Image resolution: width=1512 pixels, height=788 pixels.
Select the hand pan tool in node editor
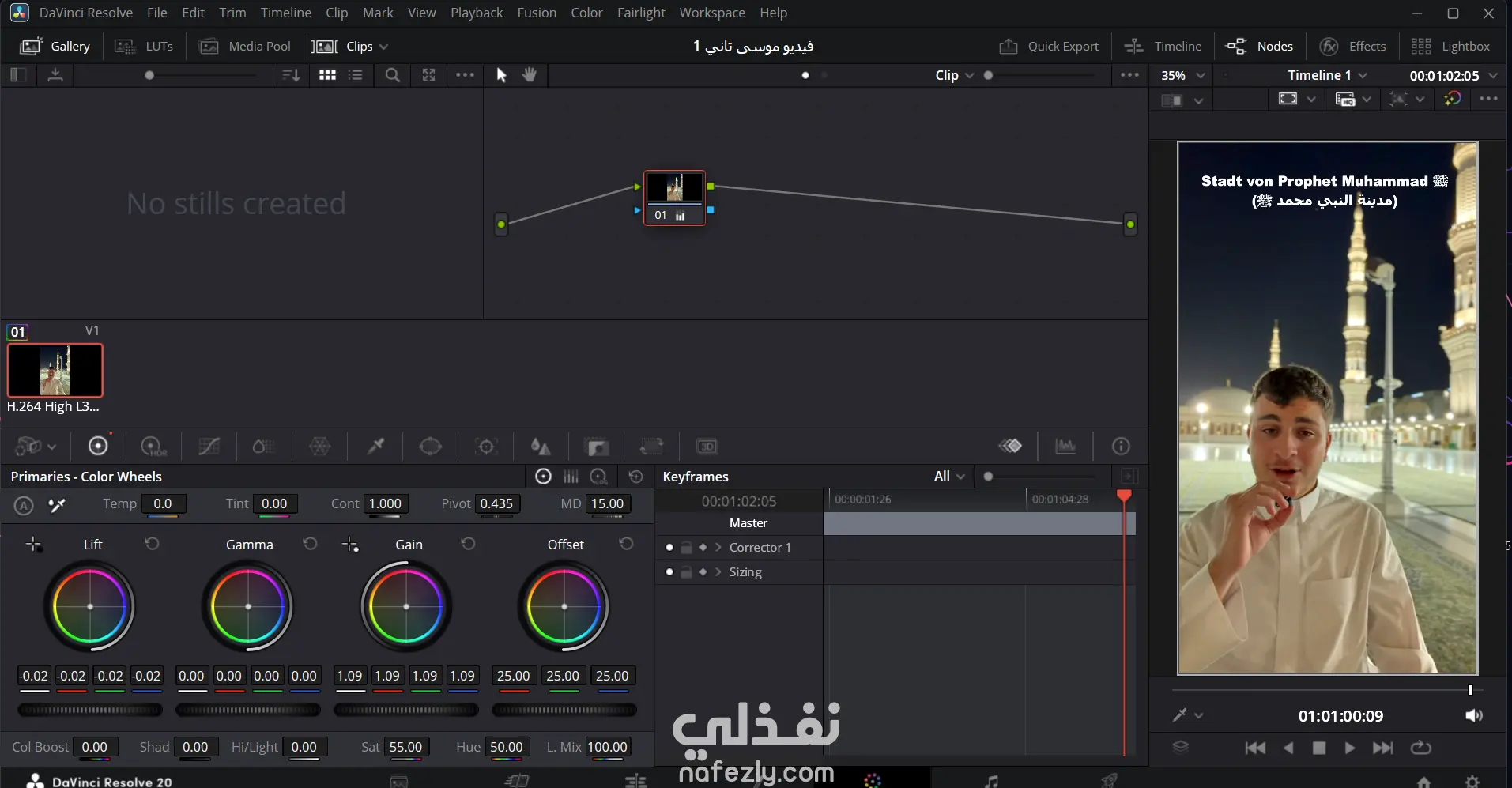(x=530, y=74)
